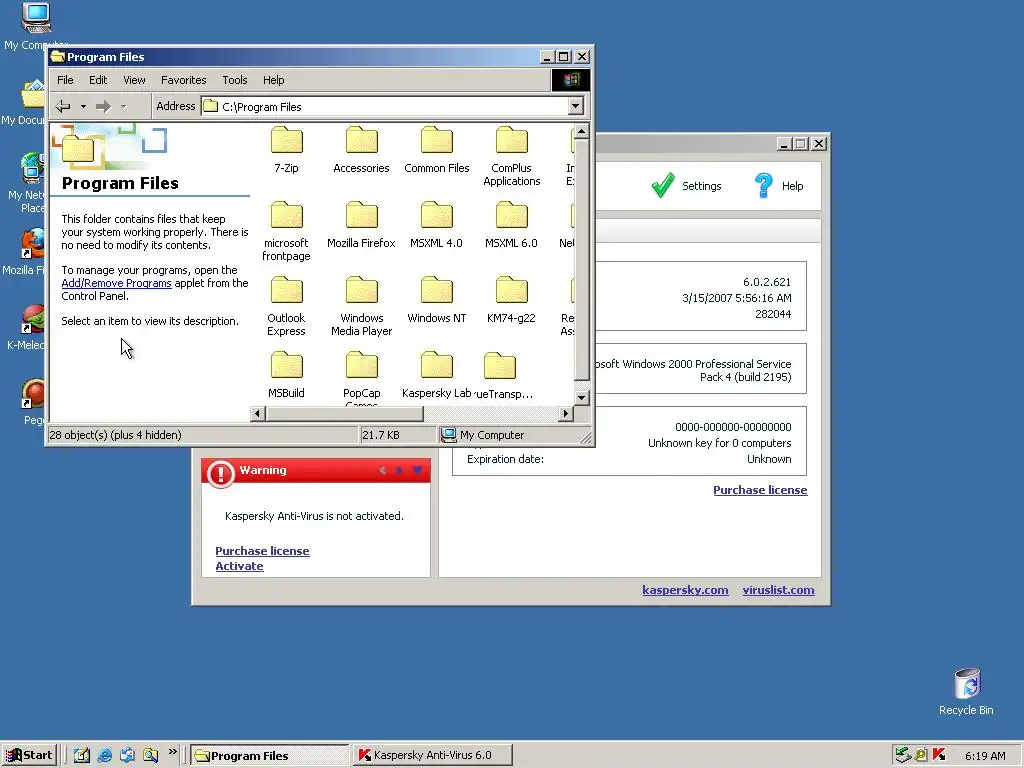Click the Recycle Bin desktop icon
This screenshot has height=768, width=1024.
967,692
